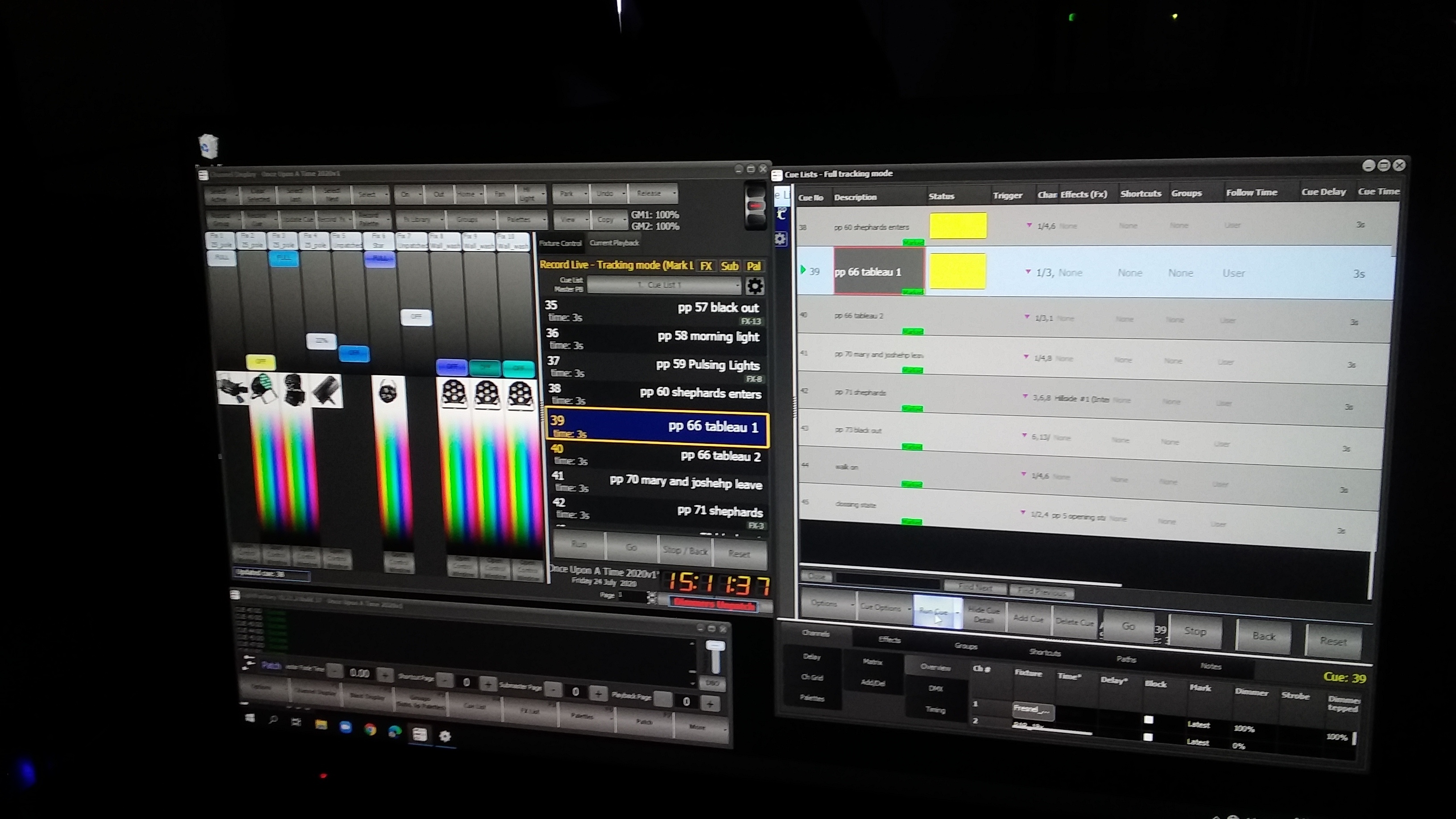Click the Add Cue button

(x=1029, y=618)
